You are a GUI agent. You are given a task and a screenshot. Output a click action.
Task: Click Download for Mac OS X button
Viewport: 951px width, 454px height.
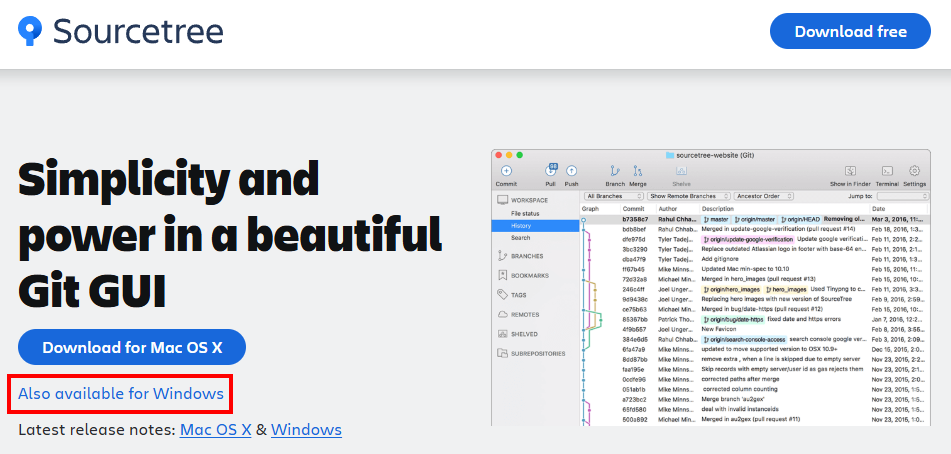coord(132,347)
